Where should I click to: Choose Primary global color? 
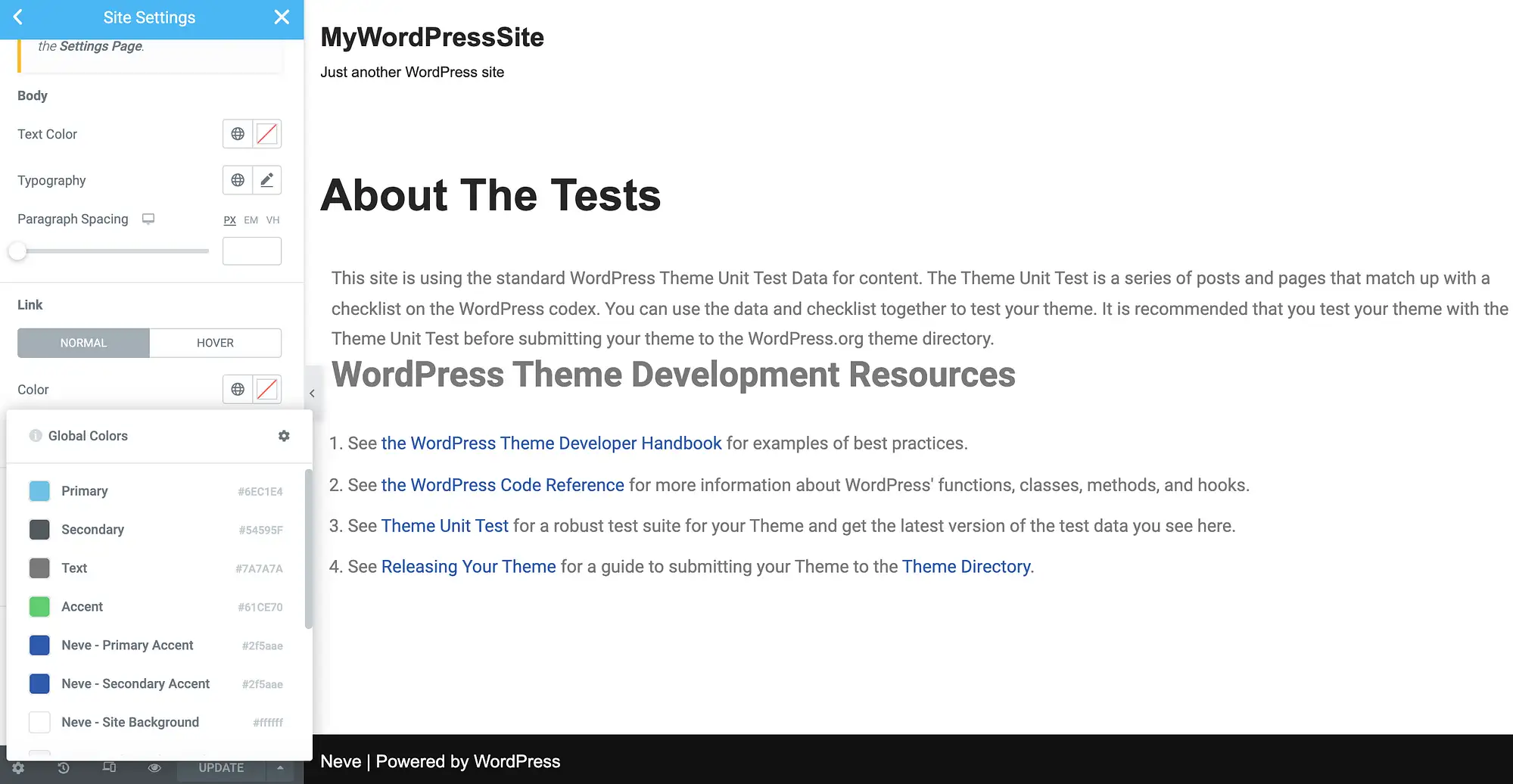pyautogui.click(x=156, y=491)
